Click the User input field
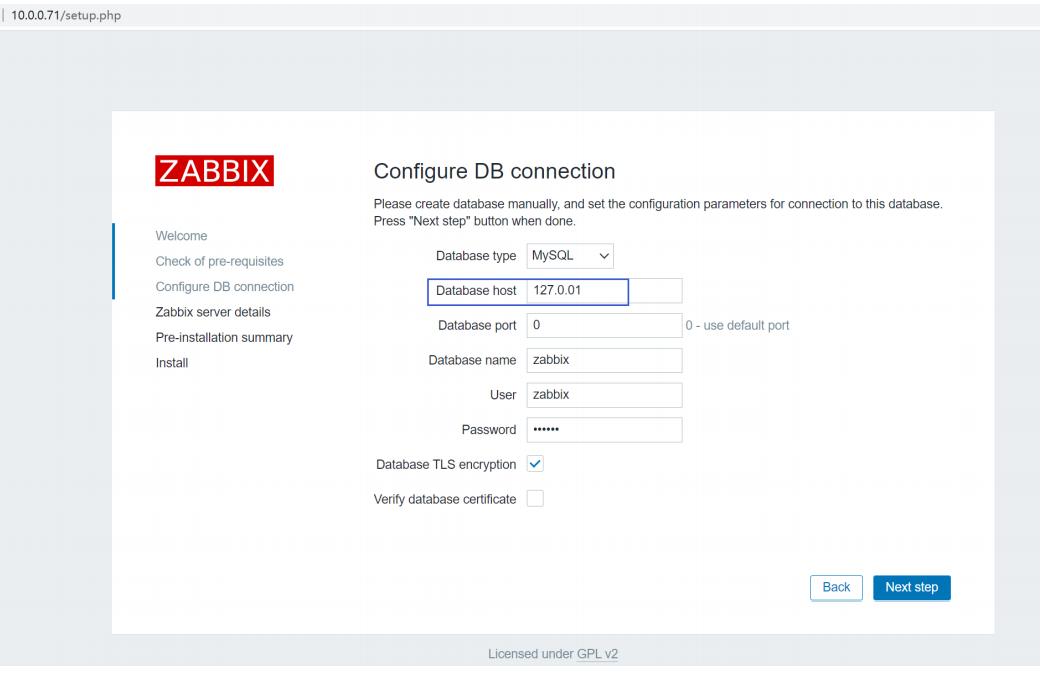 pyautogui.click(x=604, y=395)
